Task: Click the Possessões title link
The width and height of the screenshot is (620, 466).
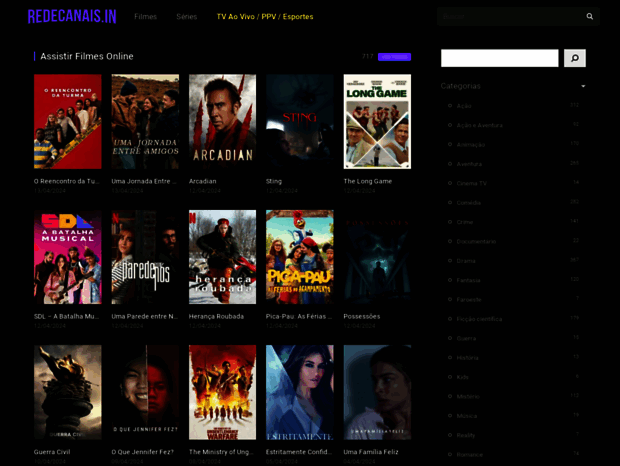Action: 362,316
